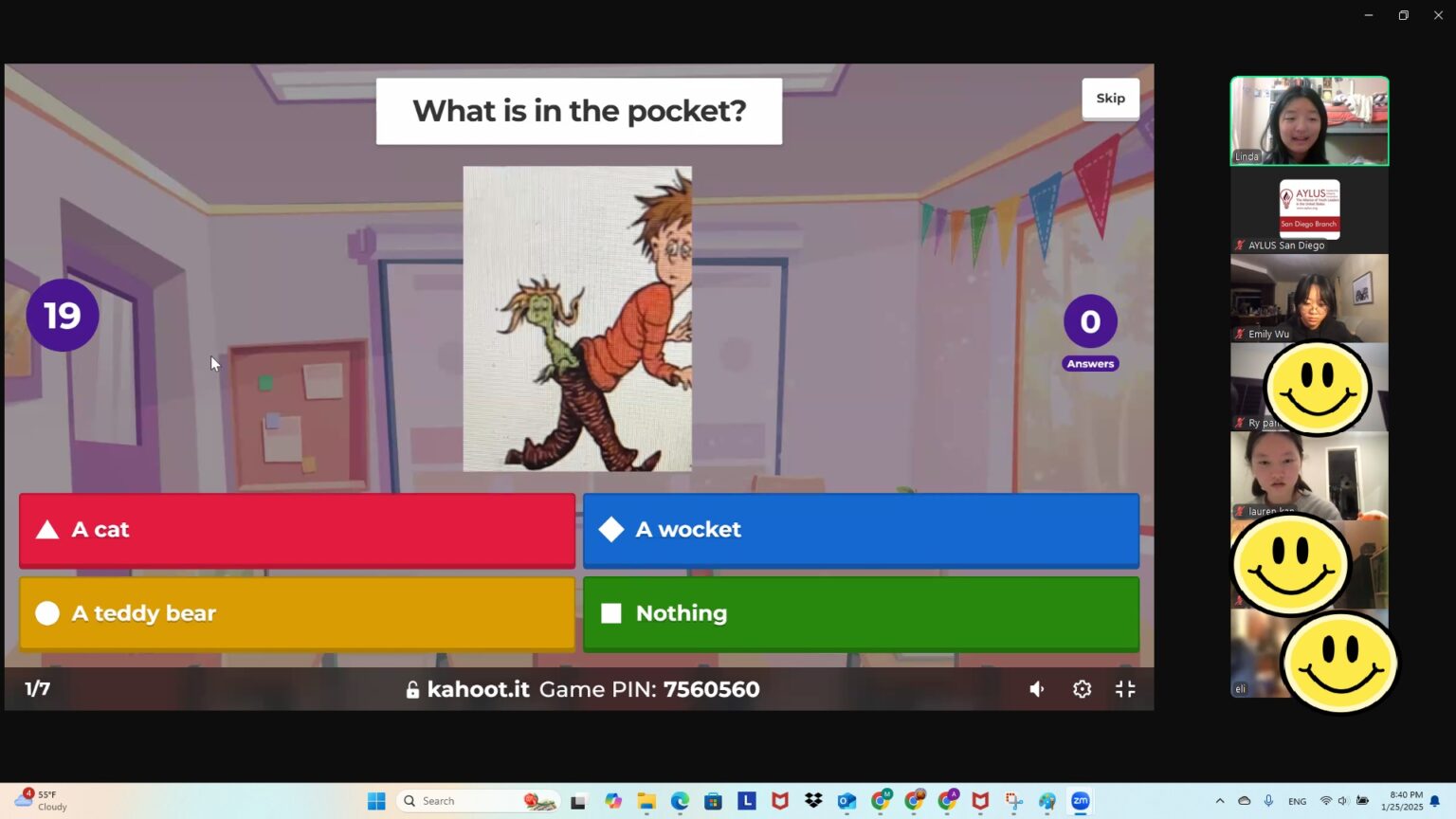
Task: Open Outlook from the taskbar
Action: [846, 801]
